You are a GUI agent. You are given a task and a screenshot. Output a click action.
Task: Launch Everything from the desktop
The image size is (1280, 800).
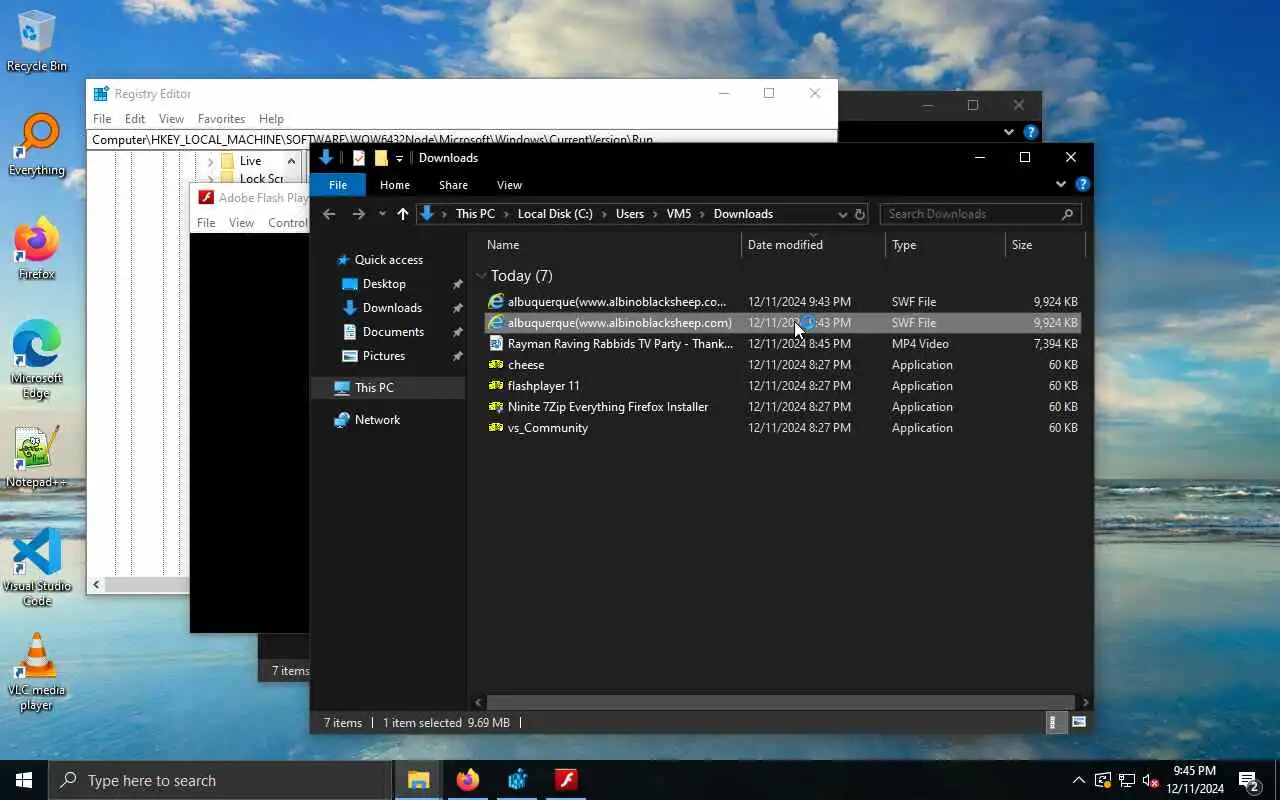tap(37, 145)
